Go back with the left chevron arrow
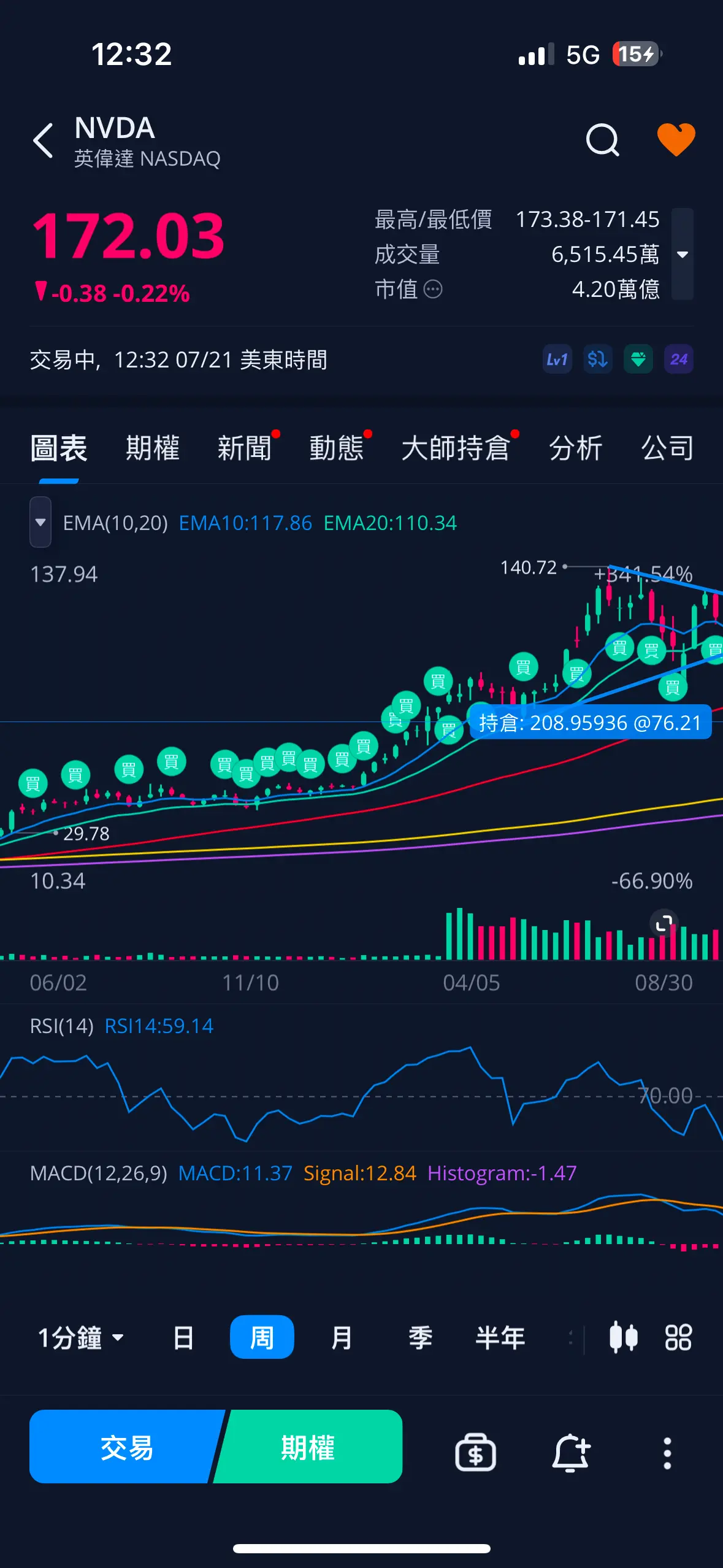 43,140
